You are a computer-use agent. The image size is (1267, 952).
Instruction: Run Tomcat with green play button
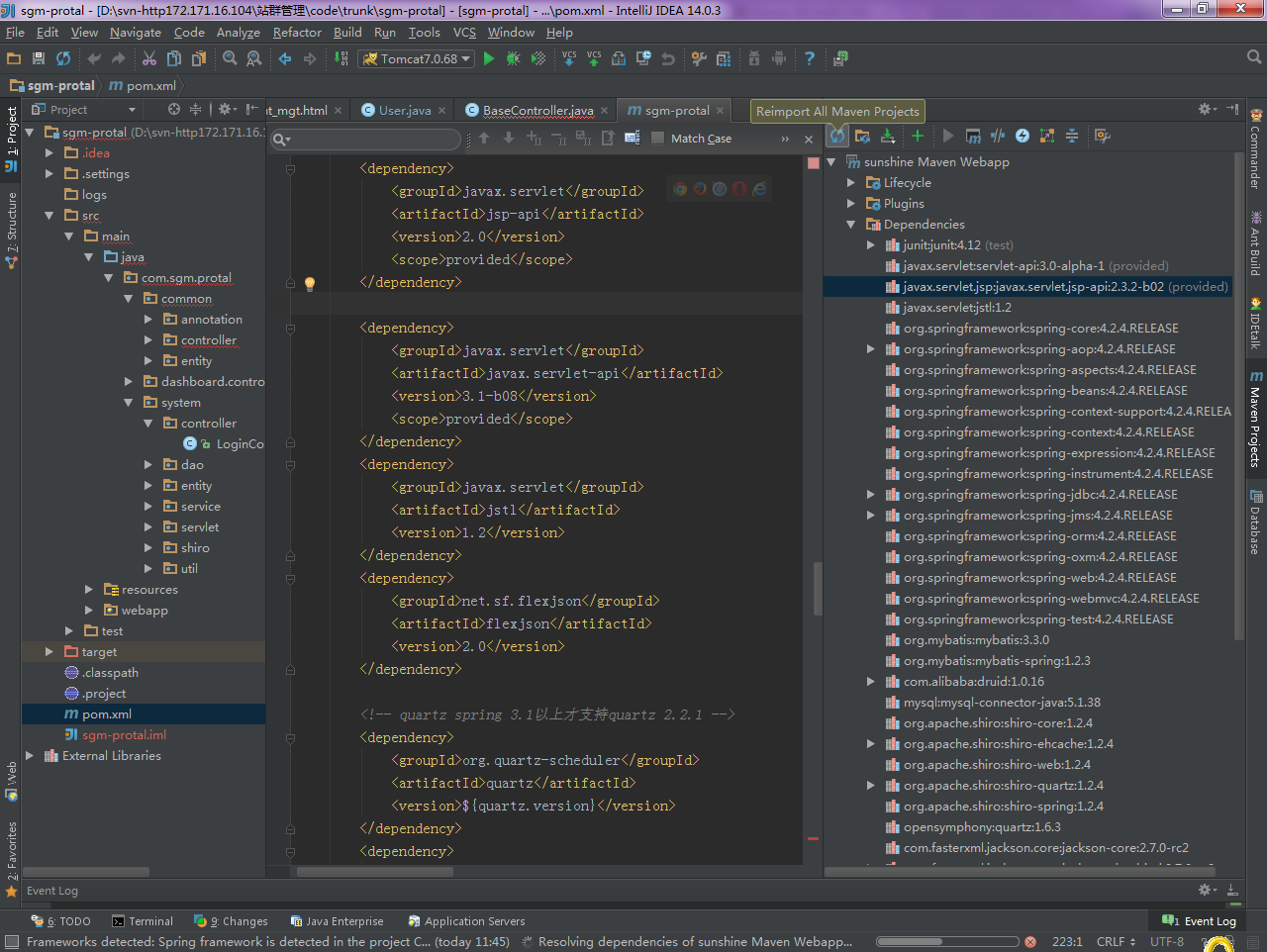[489, 58]
